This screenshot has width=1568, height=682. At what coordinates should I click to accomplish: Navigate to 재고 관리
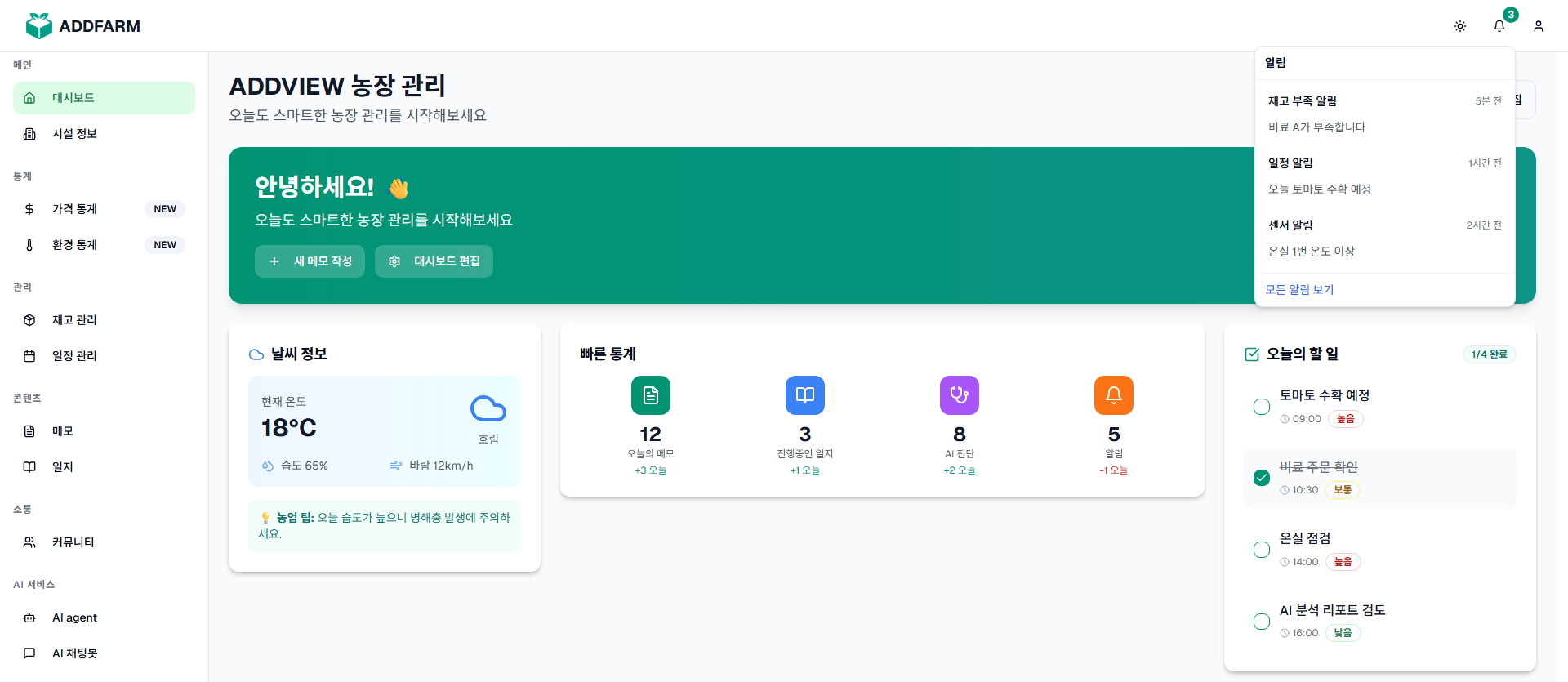[104, 320]
